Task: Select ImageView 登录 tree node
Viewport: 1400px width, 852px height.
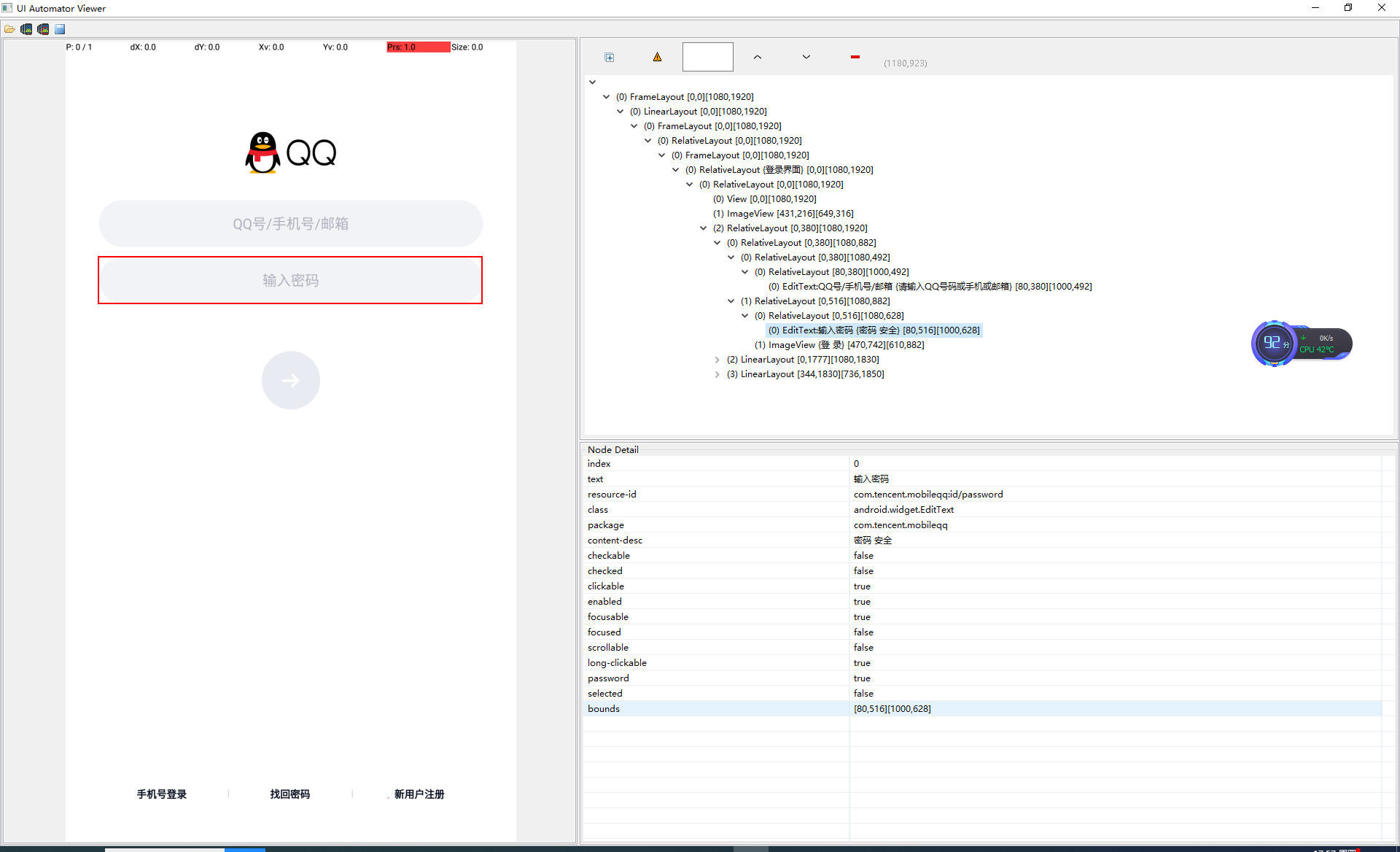Action: pyautogui.click(x=839, y=345)
